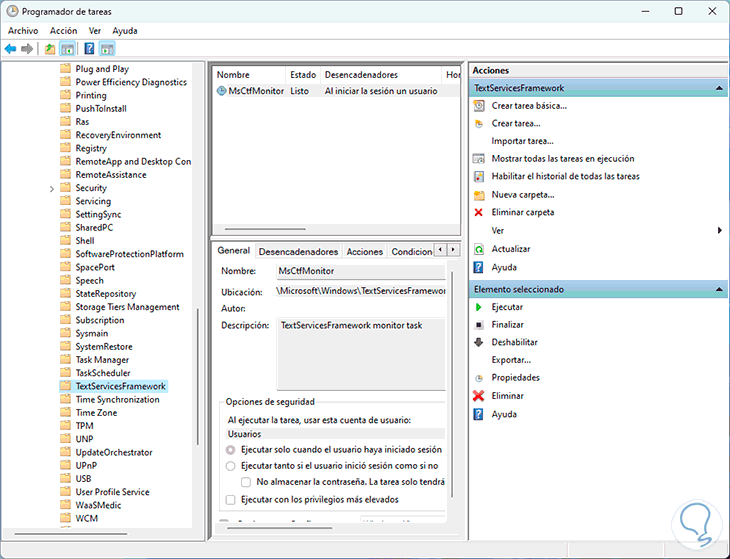Click the Deshabilitar down-arrow icon

point(479,343)
